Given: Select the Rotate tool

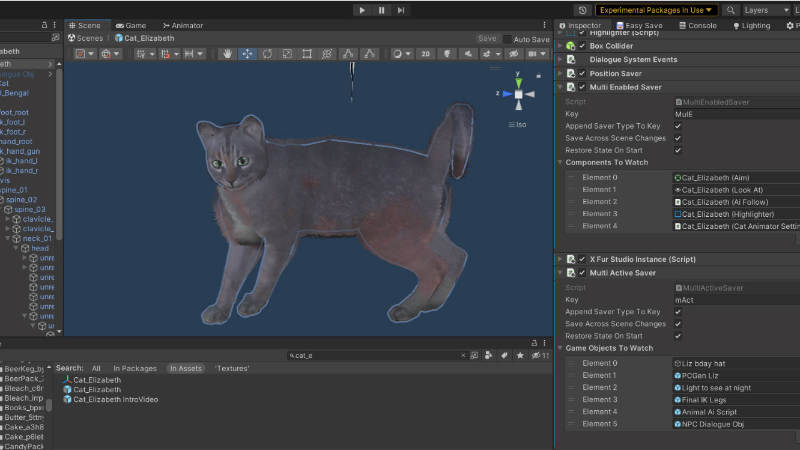Looking at the screenshot, I should 267,54.
